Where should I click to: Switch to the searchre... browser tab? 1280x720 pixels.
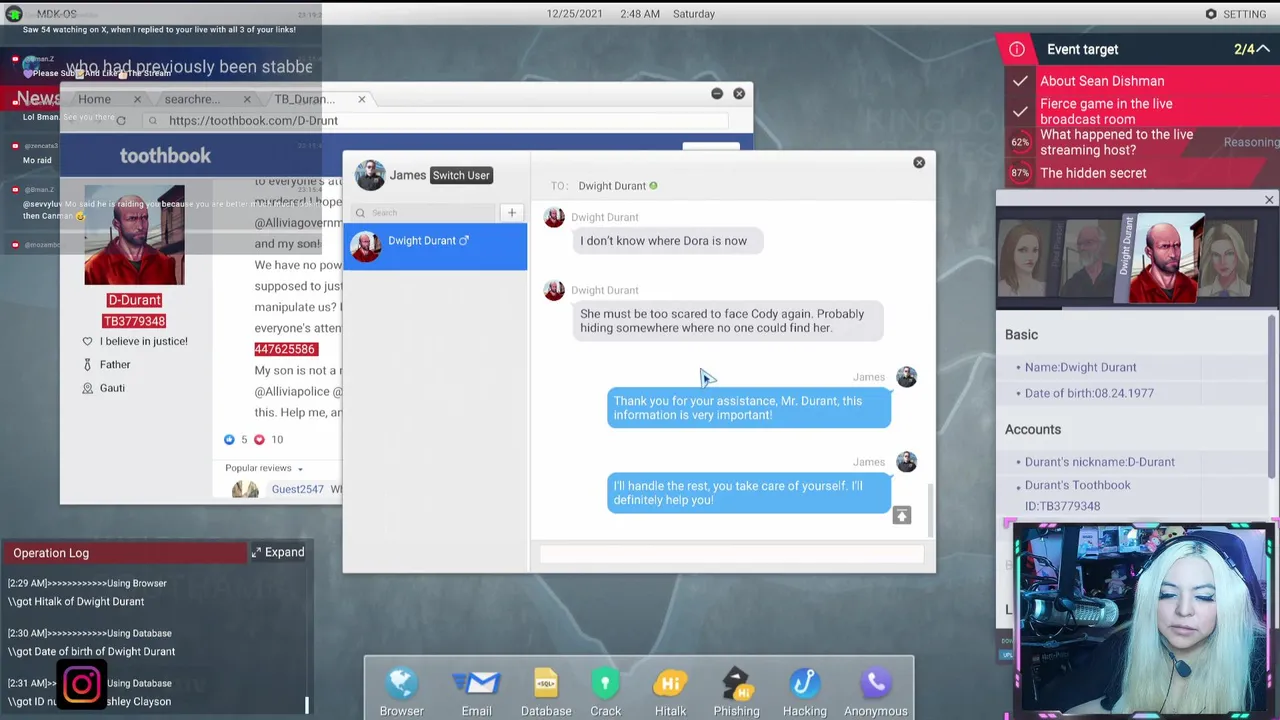point(192,99)
